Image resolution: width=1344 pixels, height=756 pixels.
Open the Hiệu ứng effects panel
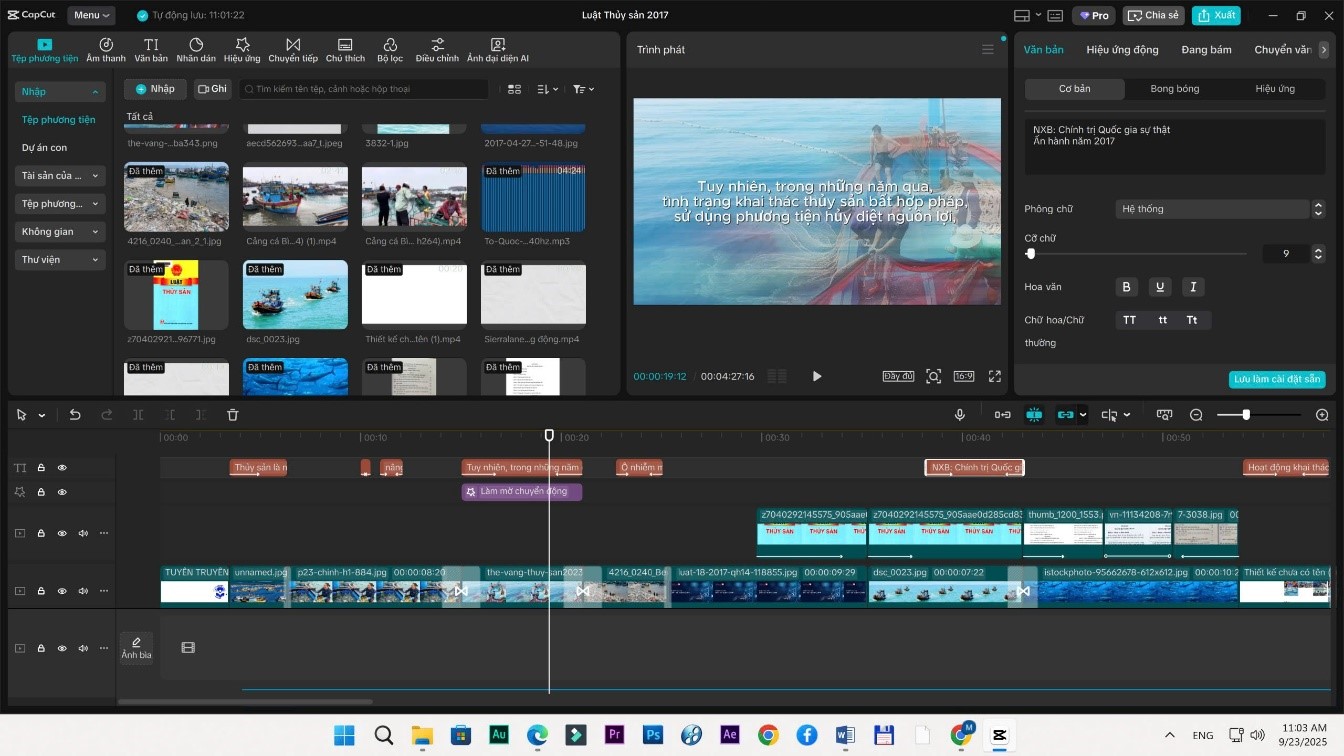241,50
